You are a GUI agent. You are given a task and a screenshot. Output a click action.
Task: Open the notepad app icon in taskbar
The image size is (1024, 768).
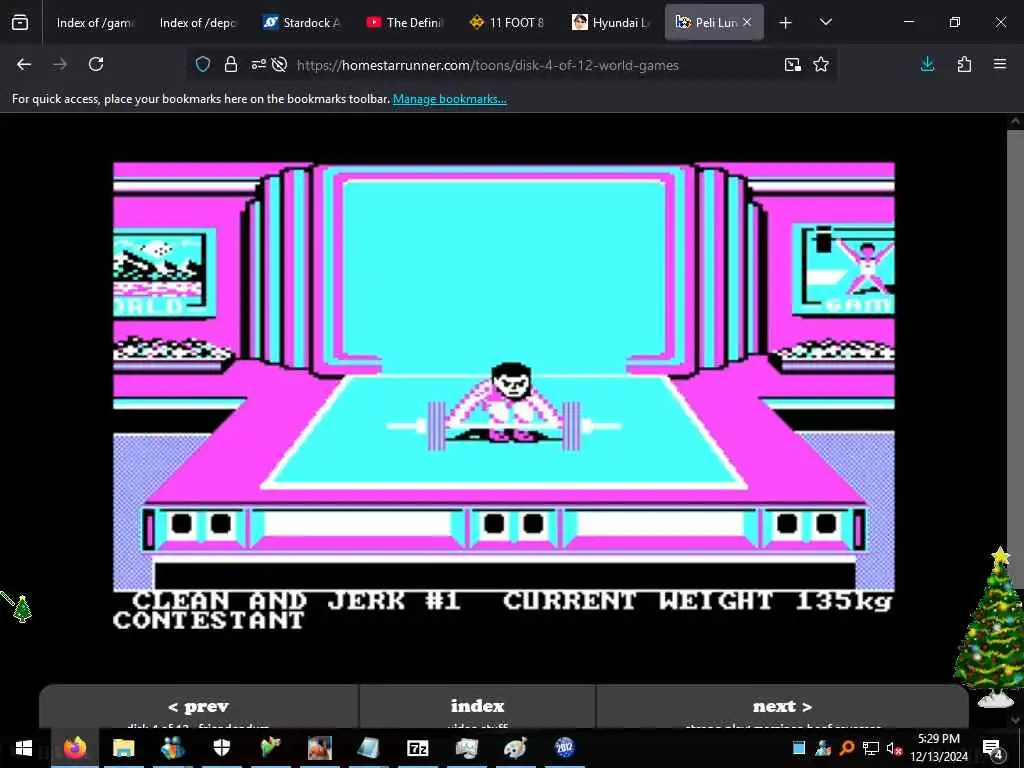(368, 748)
